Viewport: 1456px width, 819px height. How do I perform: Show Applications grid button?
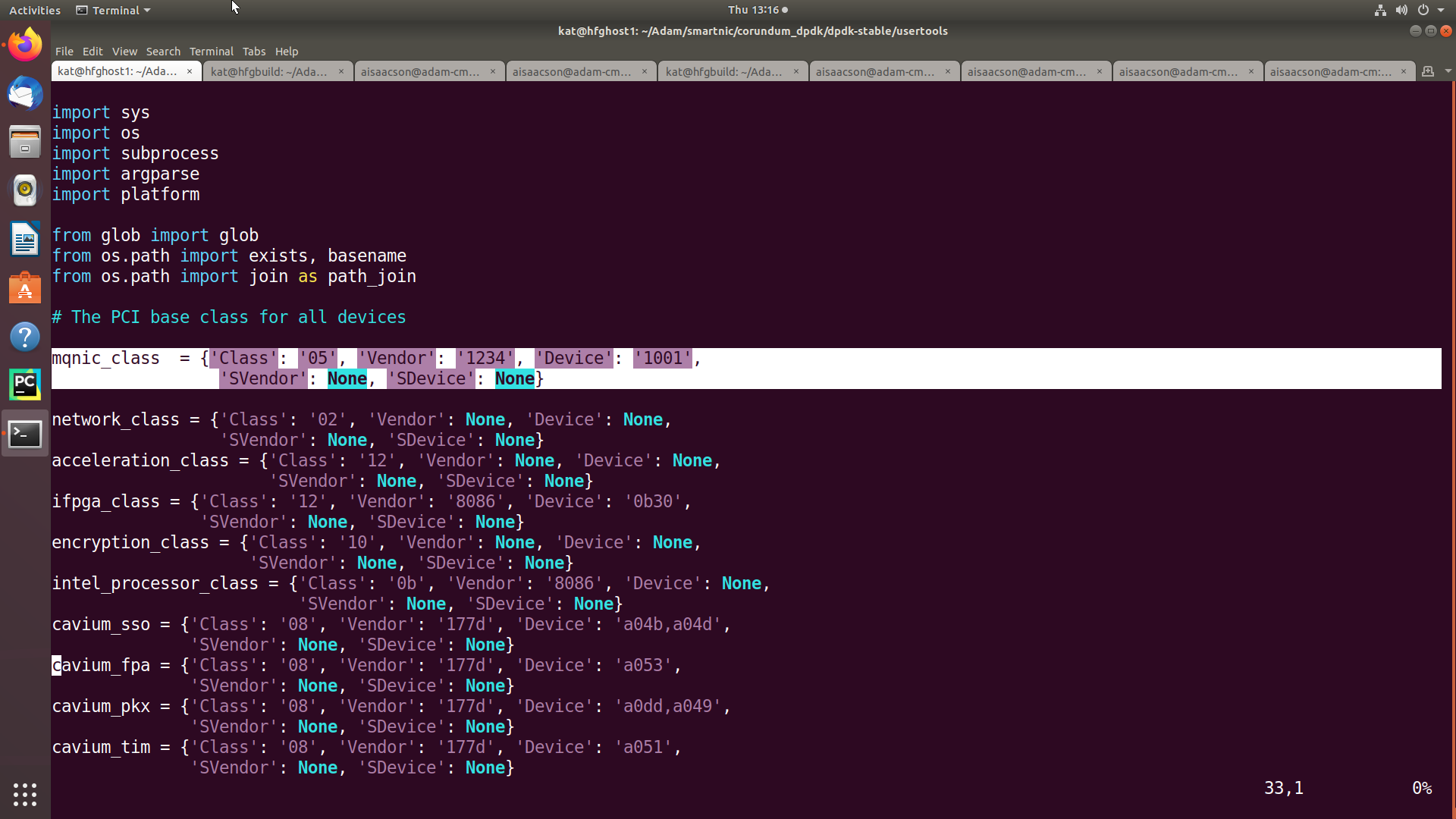coord(25,794)
